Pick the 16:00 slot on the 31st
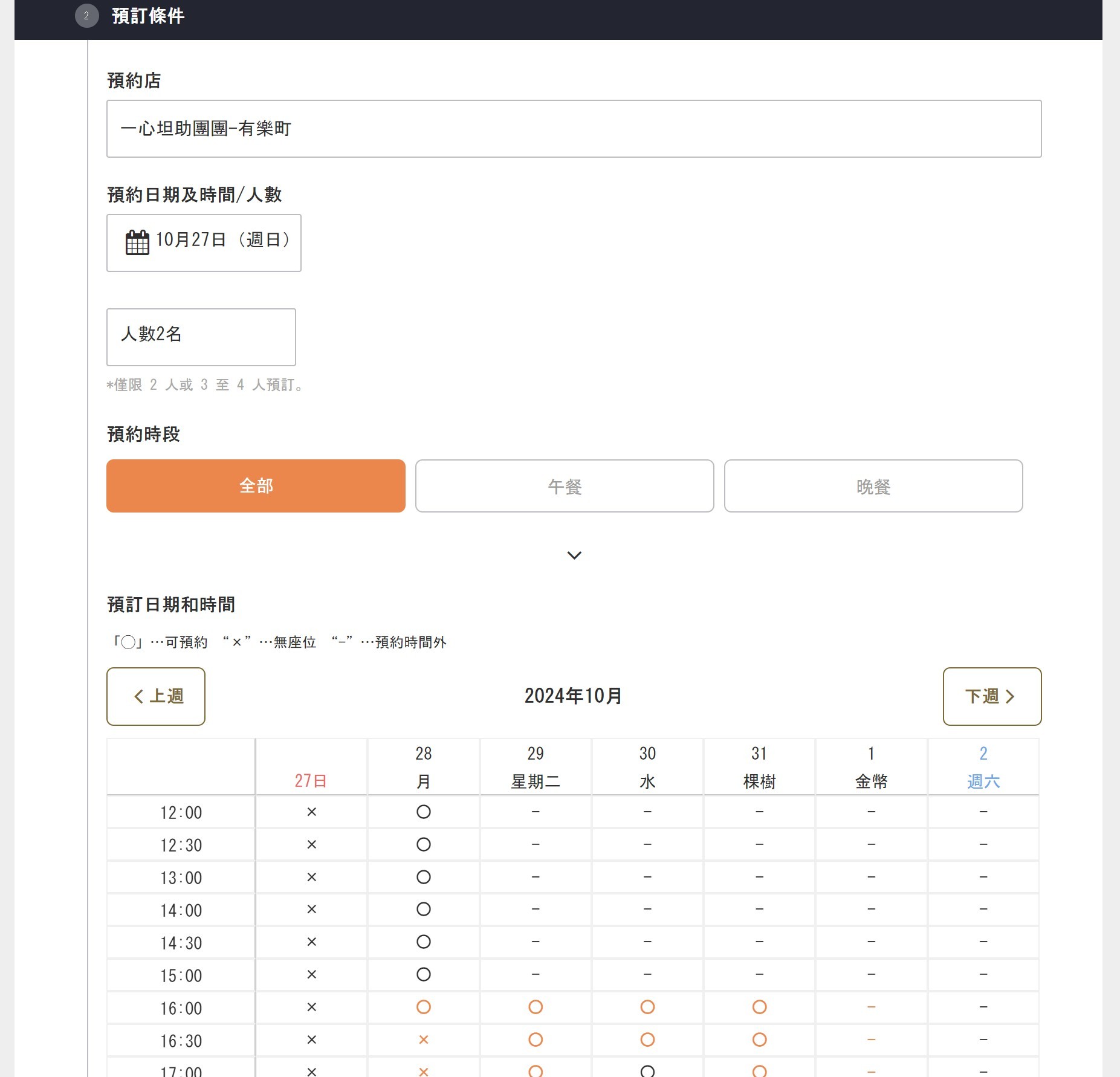This screenshot has width=1120, height=1077. tap(760, 1007)
